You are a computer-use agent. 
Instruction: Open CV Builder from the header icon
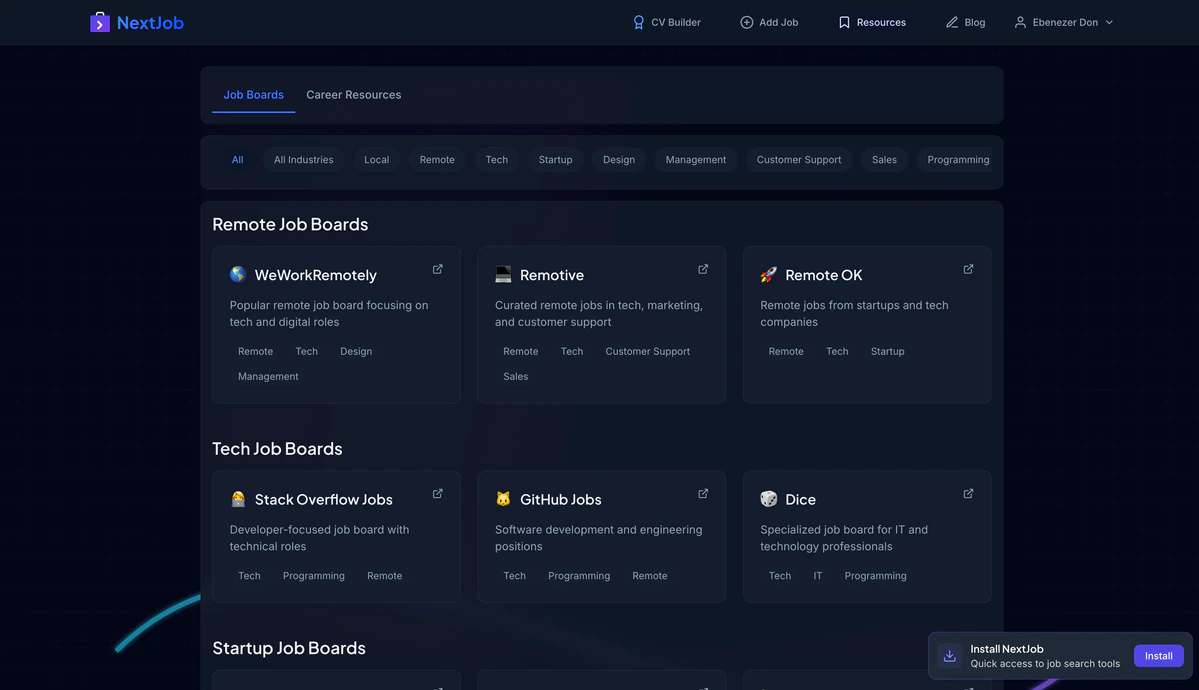637,21
